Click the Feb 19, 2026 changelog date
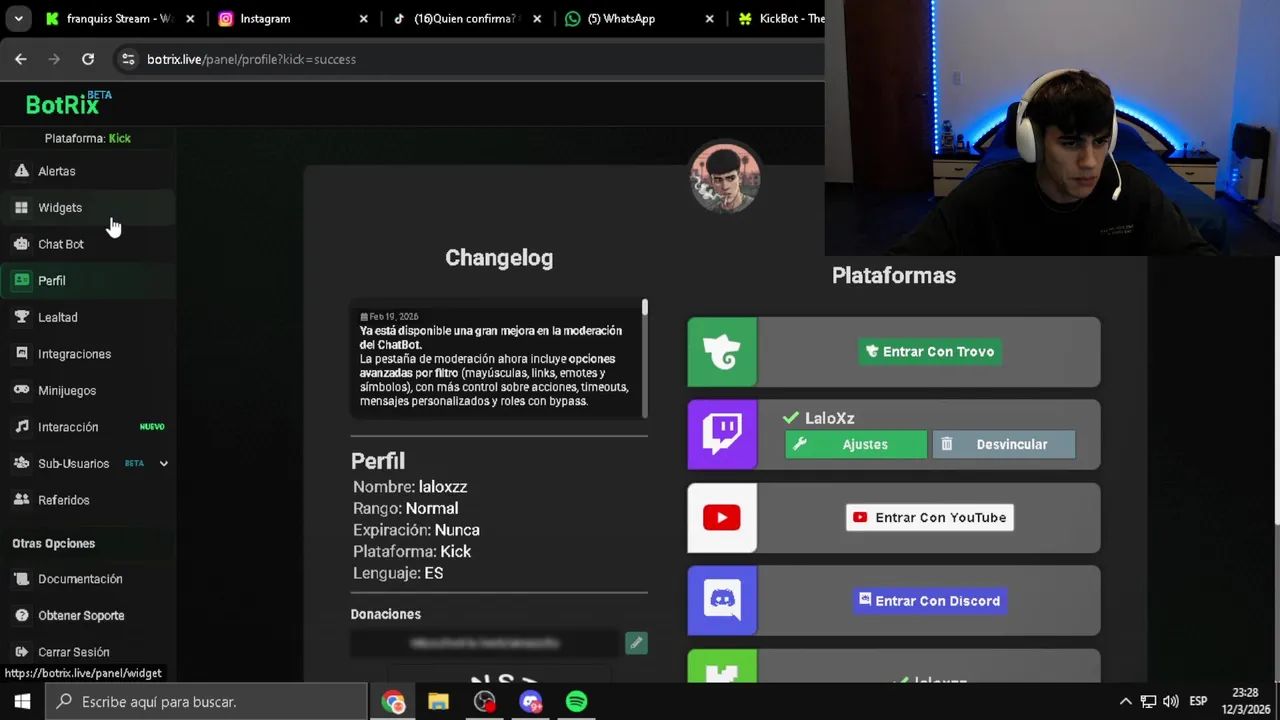 coord(389,317)
